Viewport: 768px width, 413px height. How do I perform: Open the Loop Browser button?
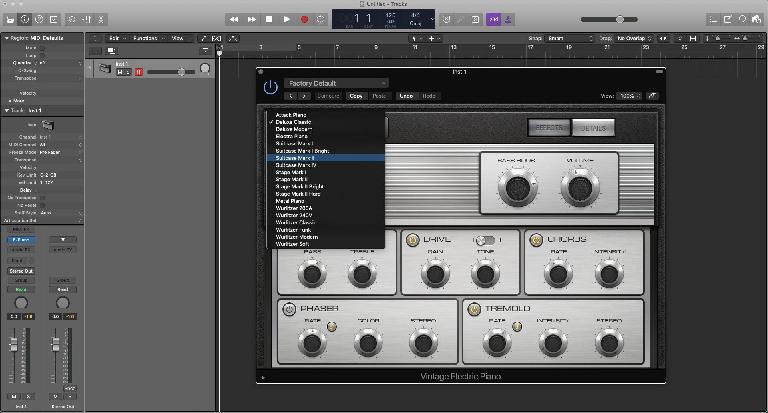742,20
